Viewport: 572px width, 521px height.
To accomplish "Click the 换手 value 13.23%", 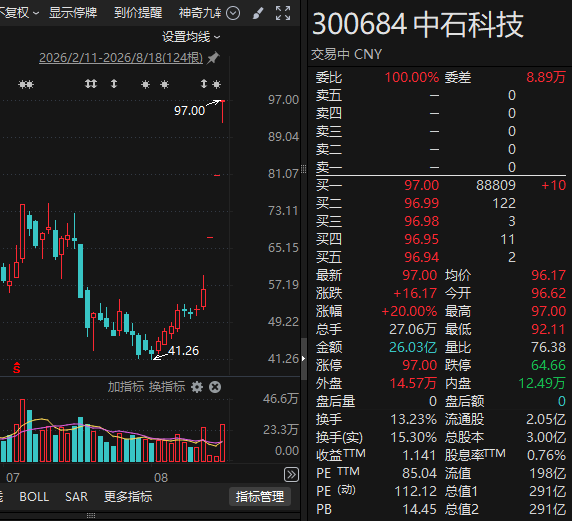I will pyautogui.click(x=414, y=419).
